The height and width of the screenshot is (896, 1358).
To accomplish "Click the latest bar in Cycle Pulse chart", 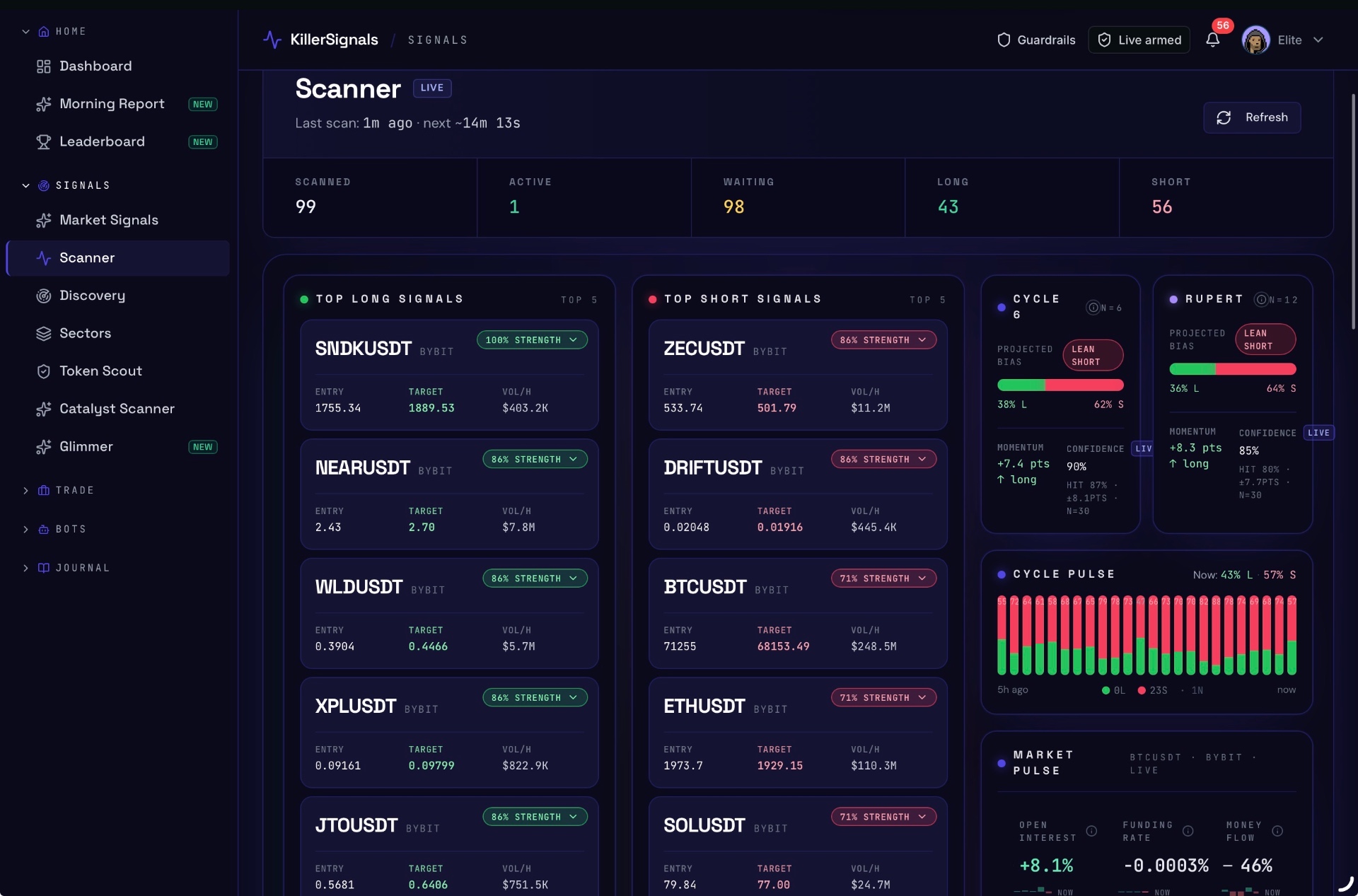I will [1292, 635].
